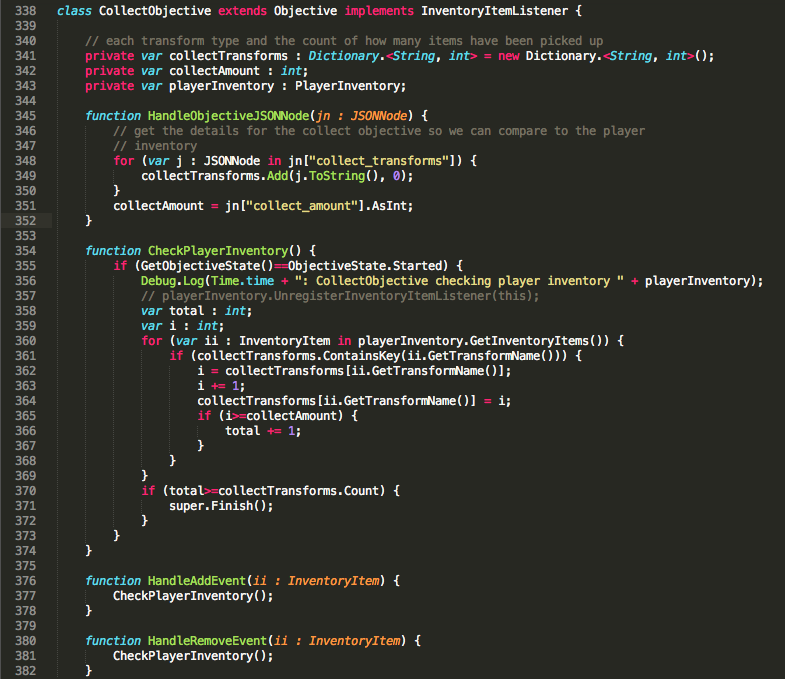Click function name CheckPlayerInventory on line 354
The height and width of the screenshot is (679, 785).
point(218,251)
